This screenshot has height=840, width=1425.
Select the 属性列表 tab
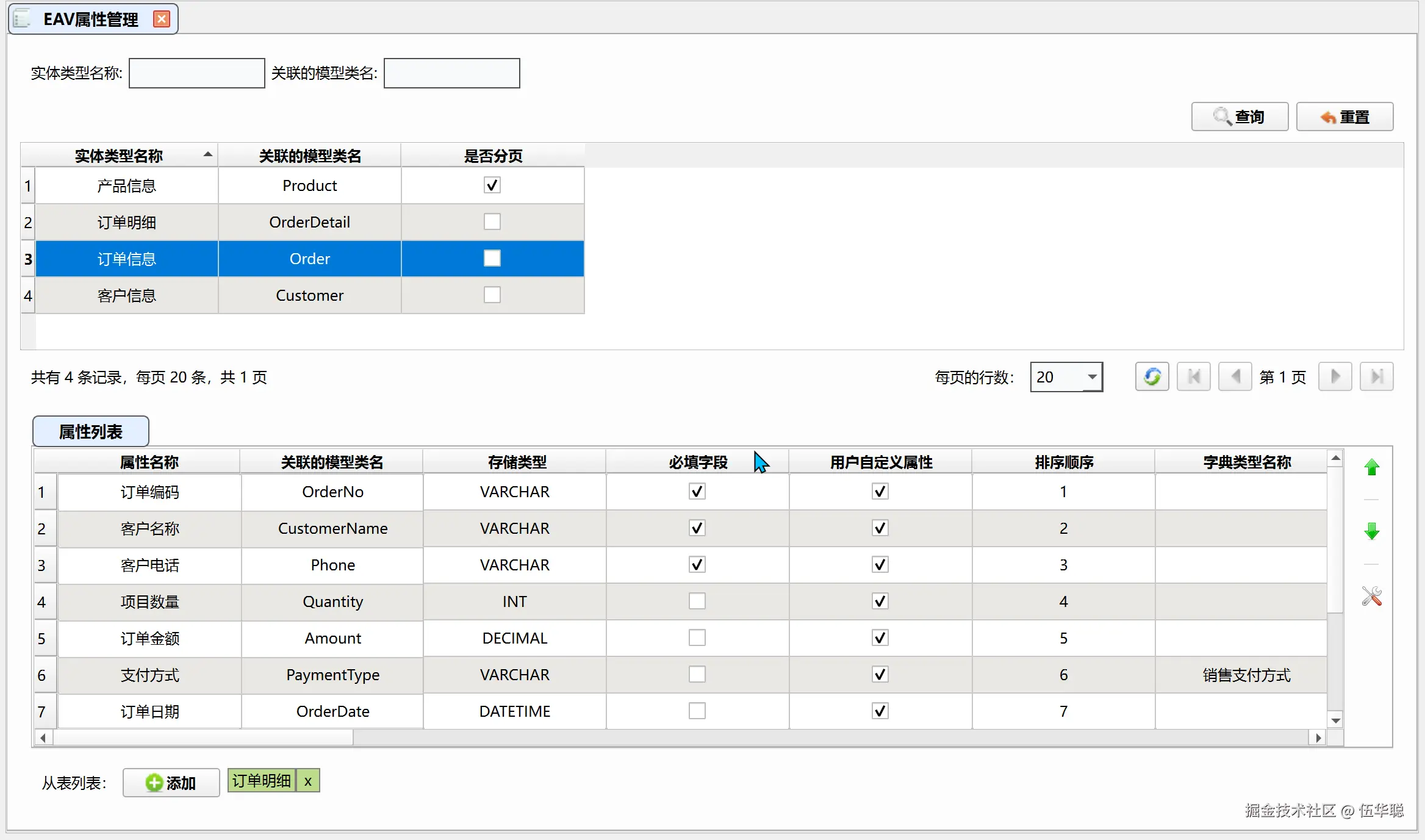coord(90,432)
